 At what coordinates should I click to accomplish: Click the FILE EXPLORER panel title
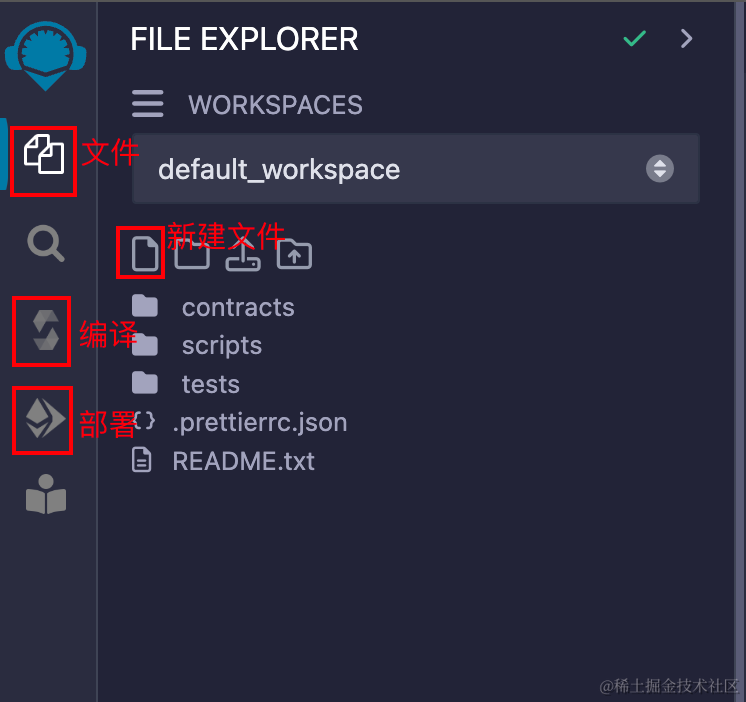tap(244, 39)
